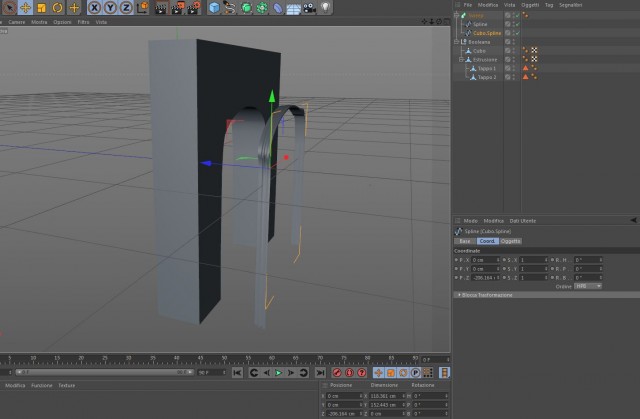Viewport: 640px width, 419px height.
Task: Add a Camera object
Action: (x=309, y=7)
